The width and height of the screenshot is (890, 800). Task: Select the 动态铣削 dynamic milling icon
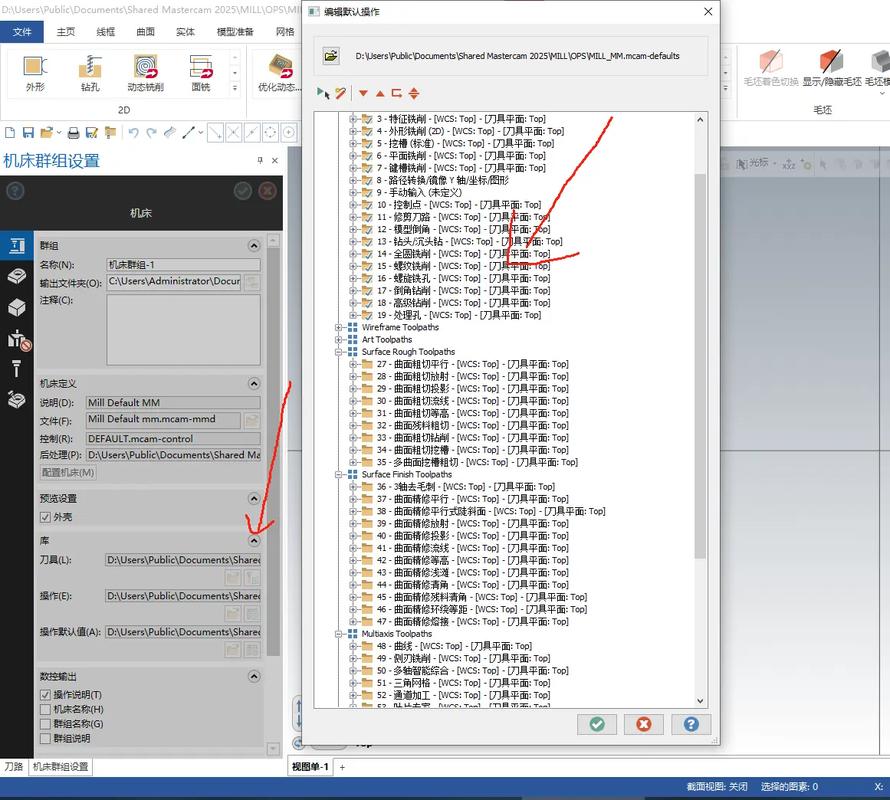pyautogui.click(x=146, y=68)
